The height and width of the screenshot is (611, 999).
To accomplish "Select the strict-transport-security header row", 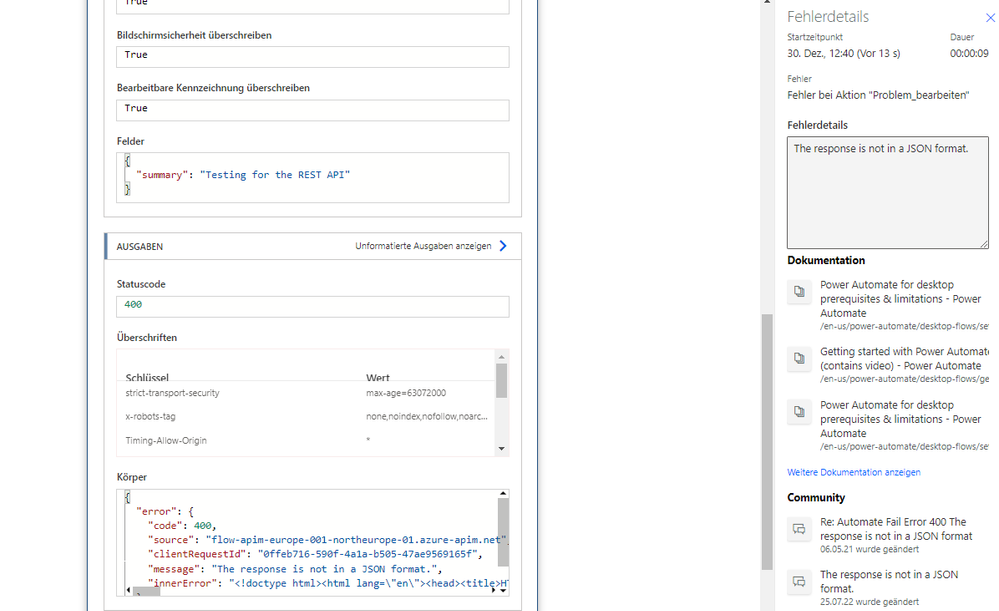I will (306, 393).
